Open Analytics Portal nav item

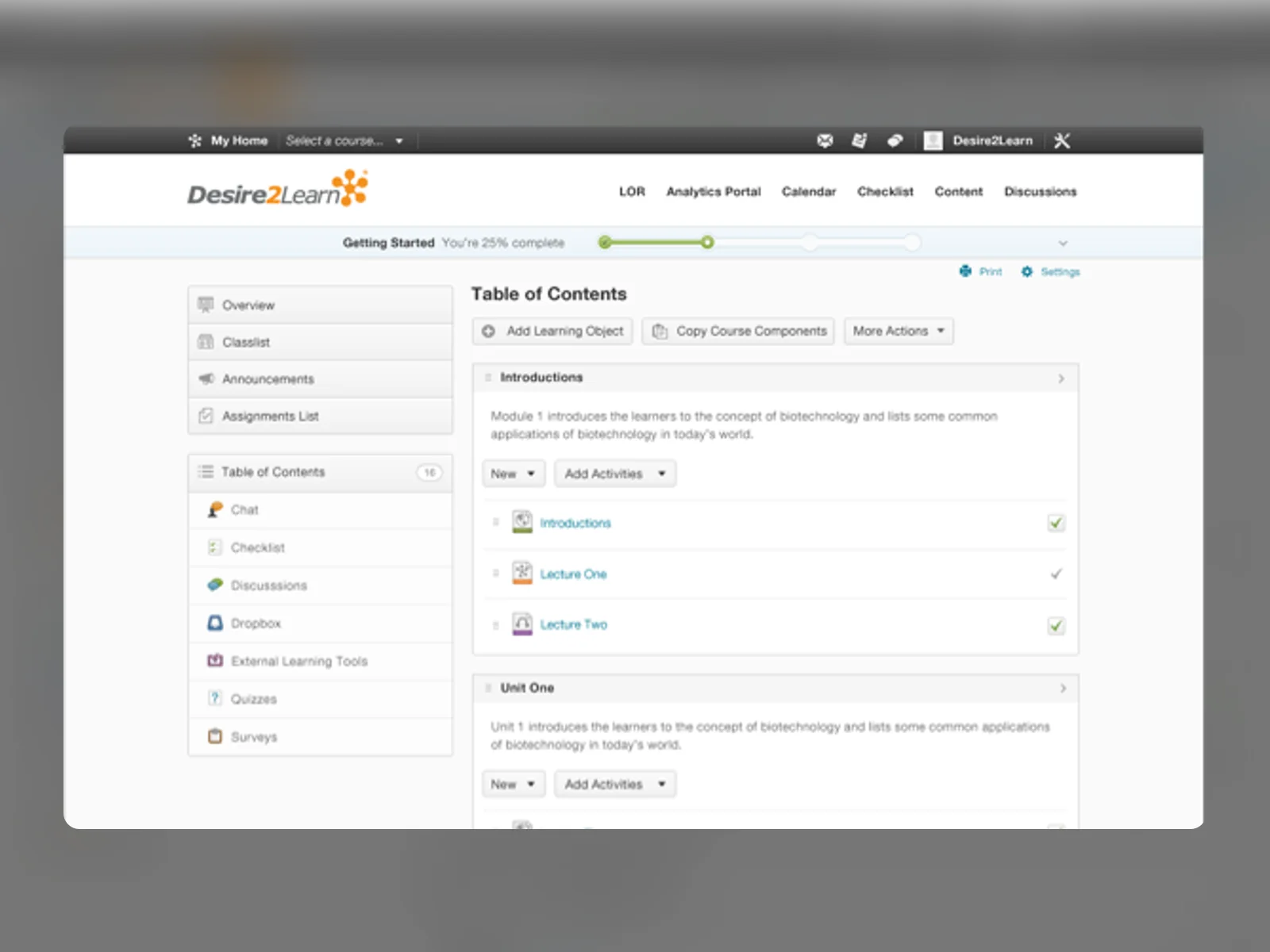[x=714, y=192]
